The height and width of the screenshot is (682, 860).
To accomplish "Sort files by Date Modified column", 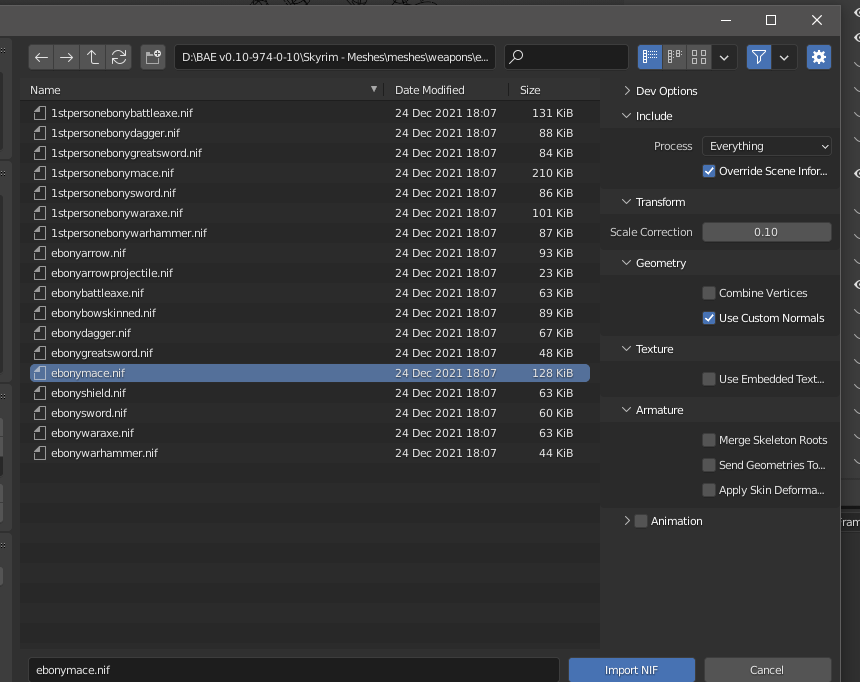I will click(x=446, y=90).
